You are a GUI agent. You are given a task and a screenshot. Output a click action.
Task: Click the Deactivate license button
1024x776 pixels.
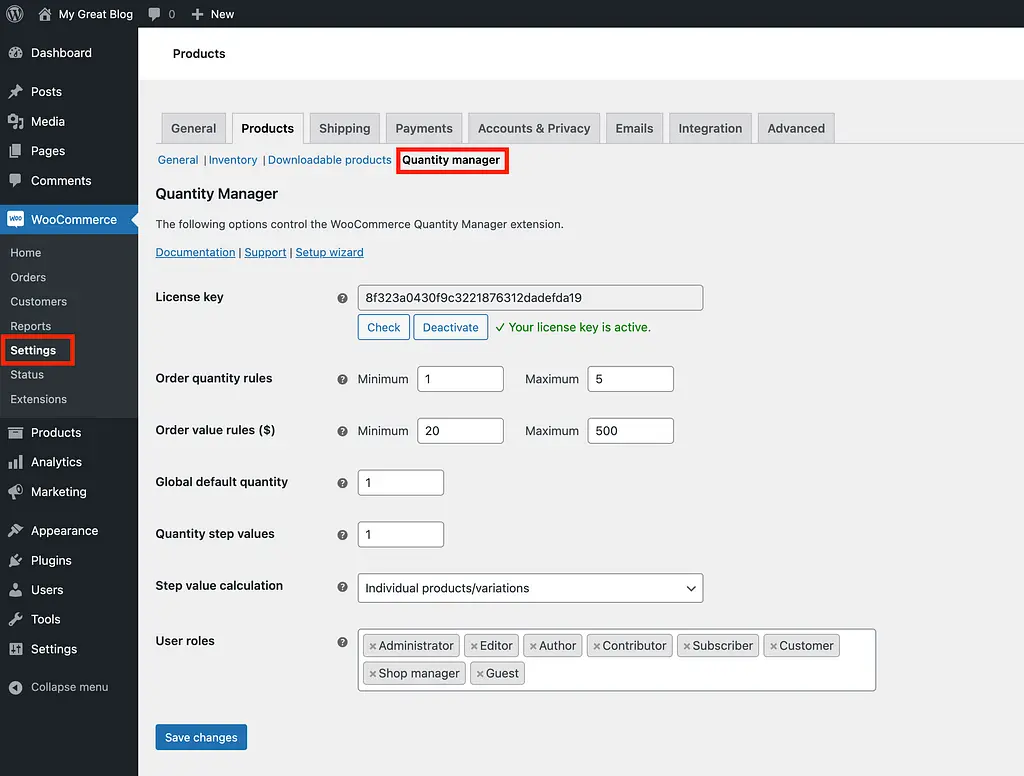tap(450, 327)
